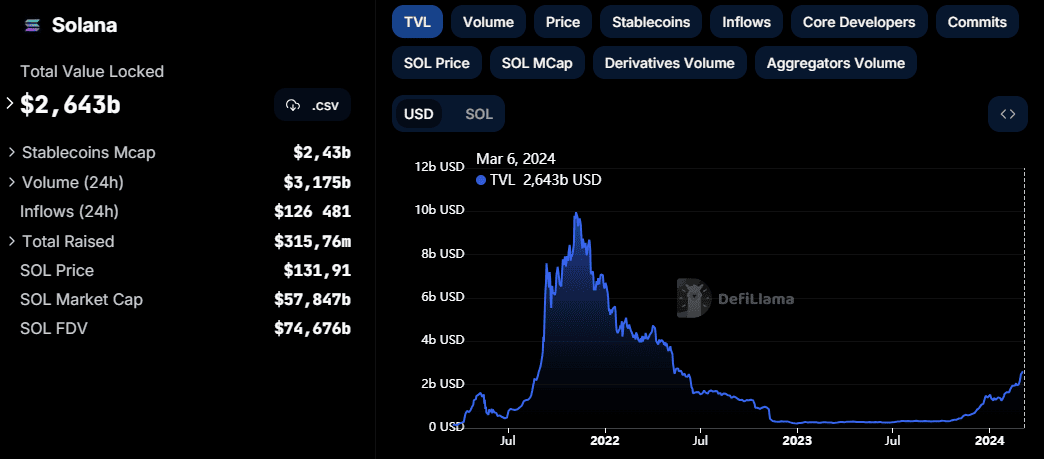Viewport: 1044px width, 459px height.
Task: Click the 2022 label on chart axis
Action: click(605, 440)
